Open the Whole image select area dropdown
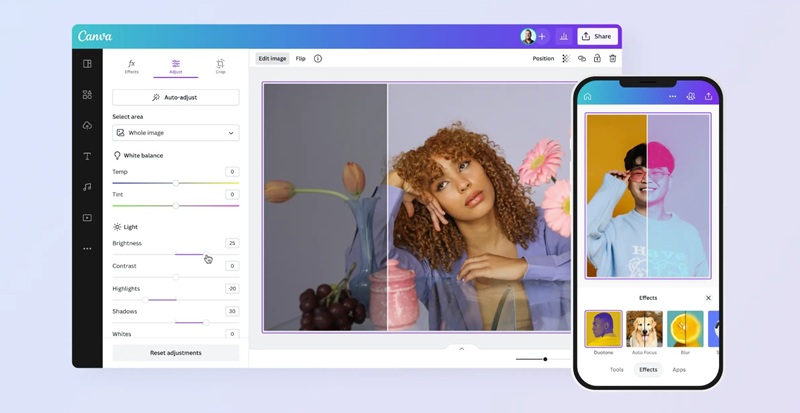The width and height of the screenshot is (800, 413). tap(176, 133)
